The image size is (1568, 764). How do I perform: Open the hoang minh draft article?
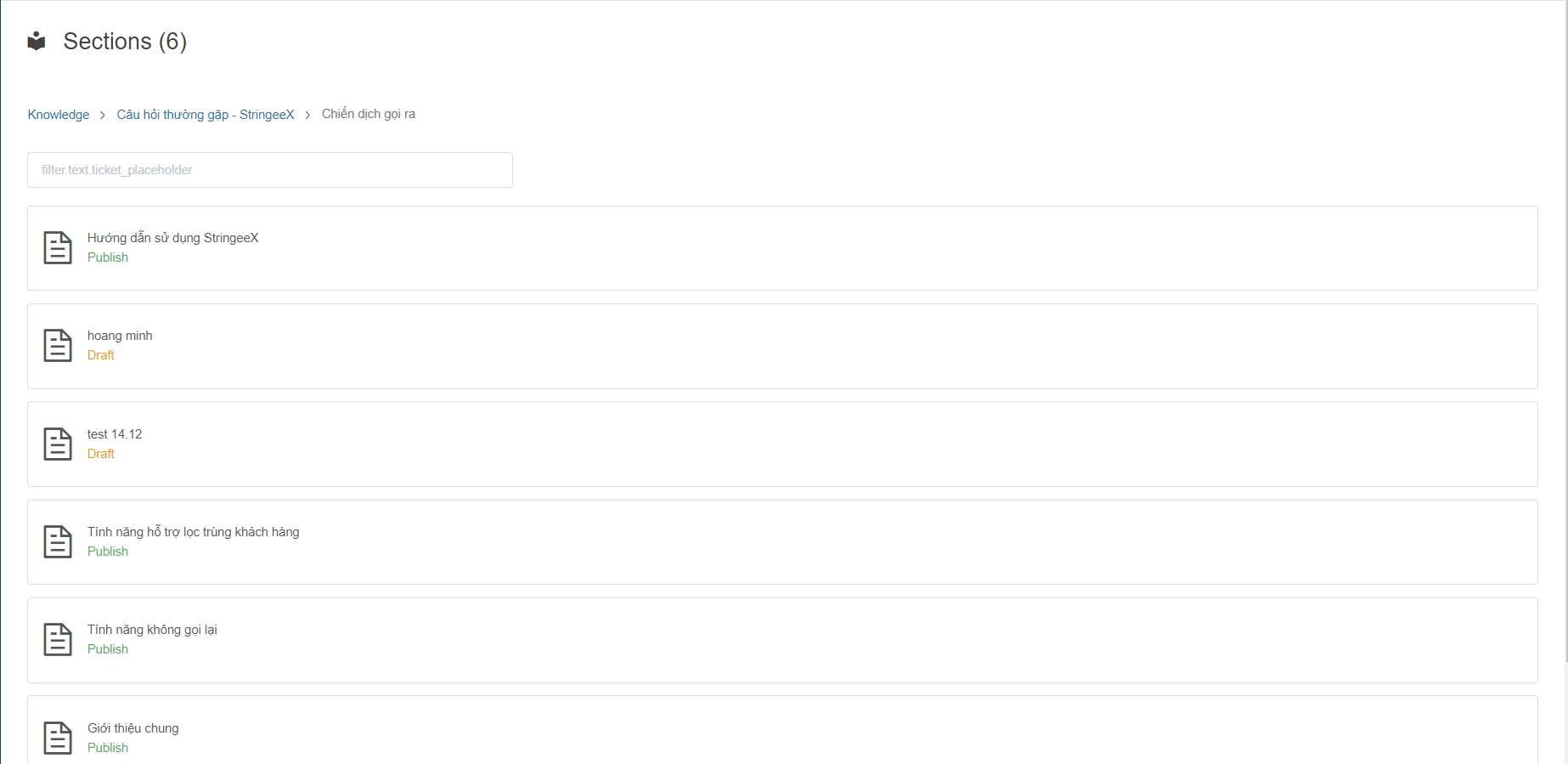(120, 336)
